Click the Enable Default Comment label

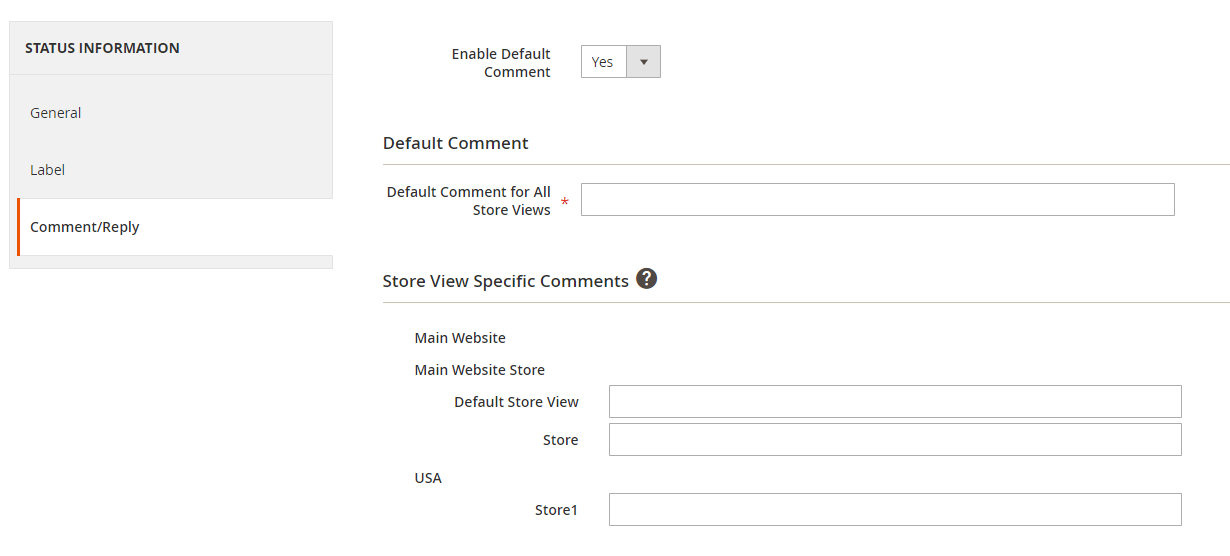click(x=501, y=63)
